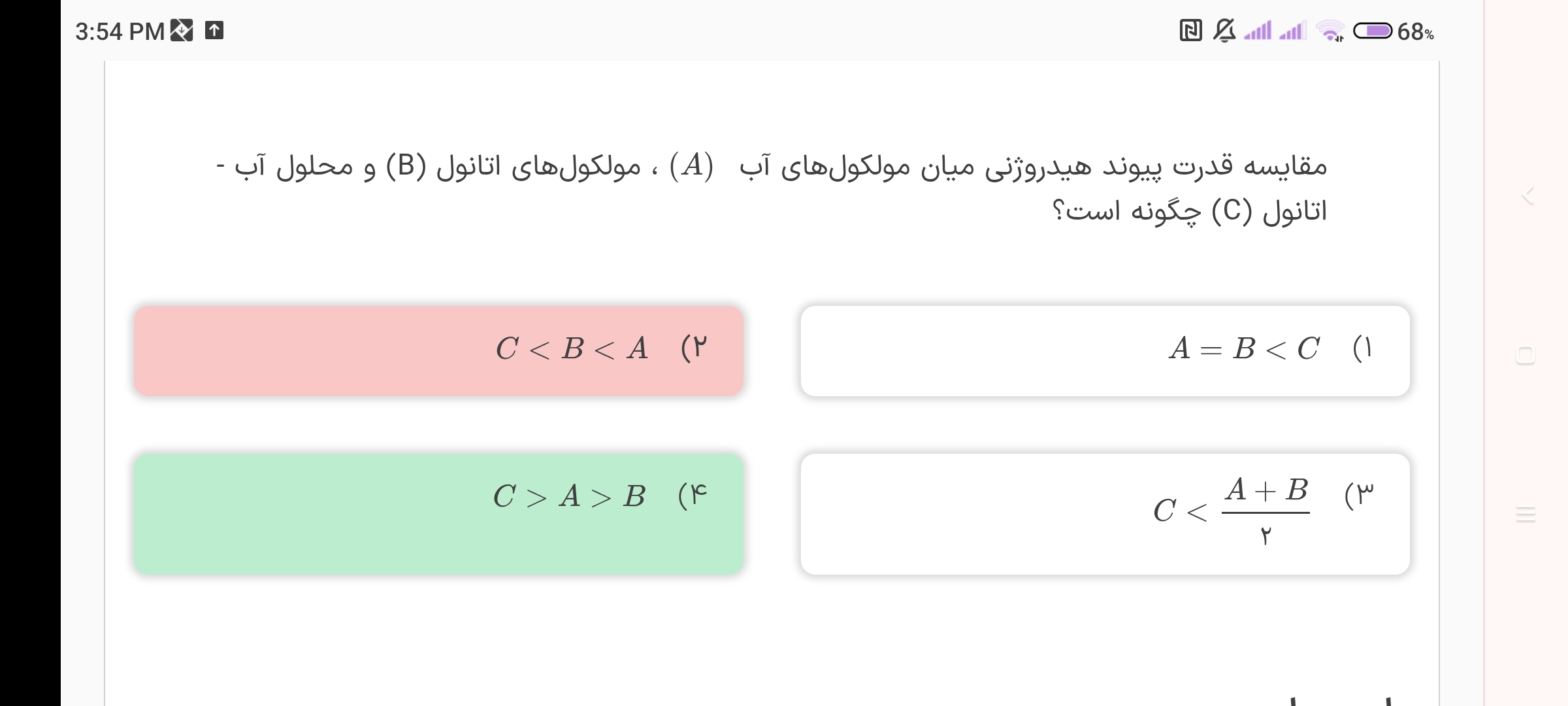1568x706 pixels.
Task: Tap the battery indicator icon
Action: 1372,31
